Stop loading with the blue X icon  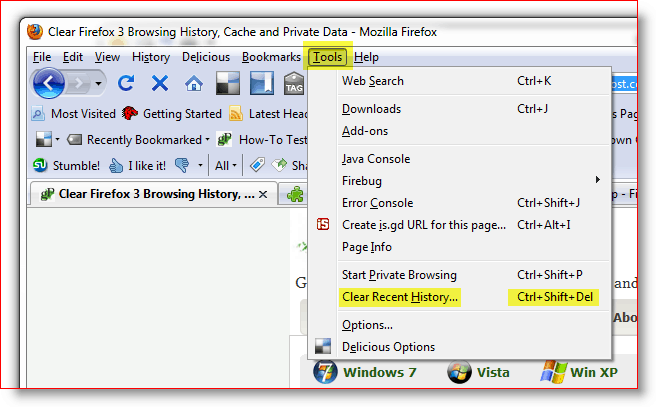[x=159, y=83]
